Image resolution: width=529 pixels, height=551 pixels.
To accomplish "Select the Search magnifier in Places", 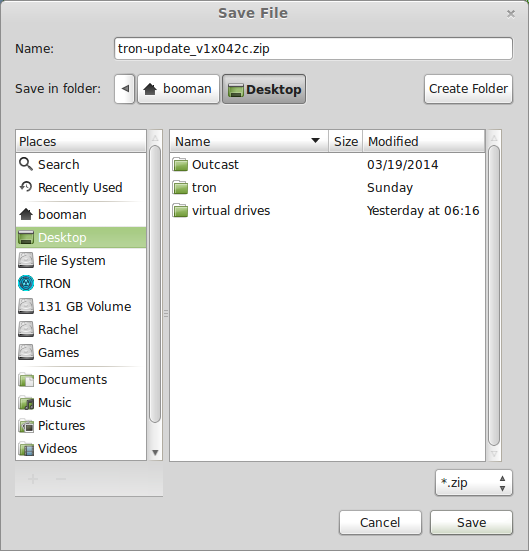I will (x=26, y=164).
